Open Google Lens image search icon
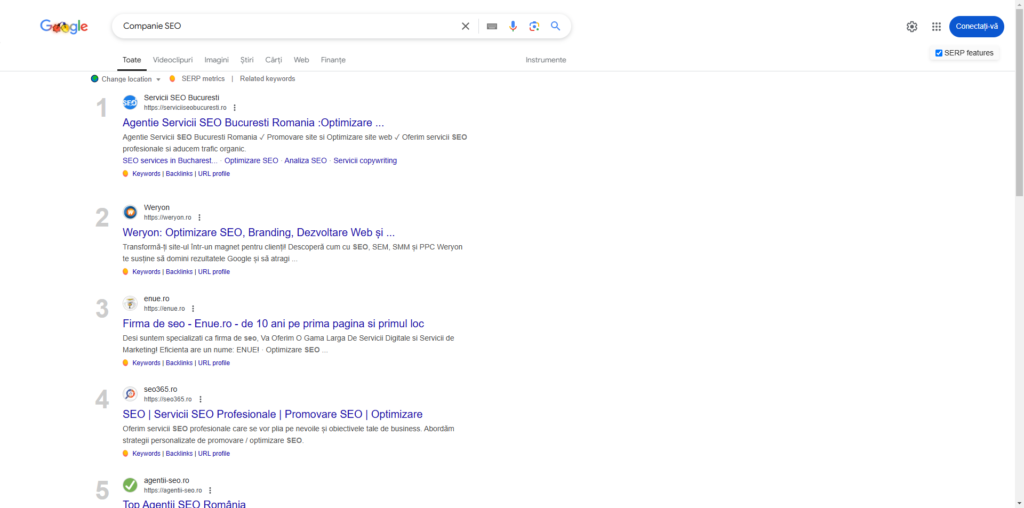Image resolution: width=1024 pixels, height=508 pixels. tap(534, 26)
